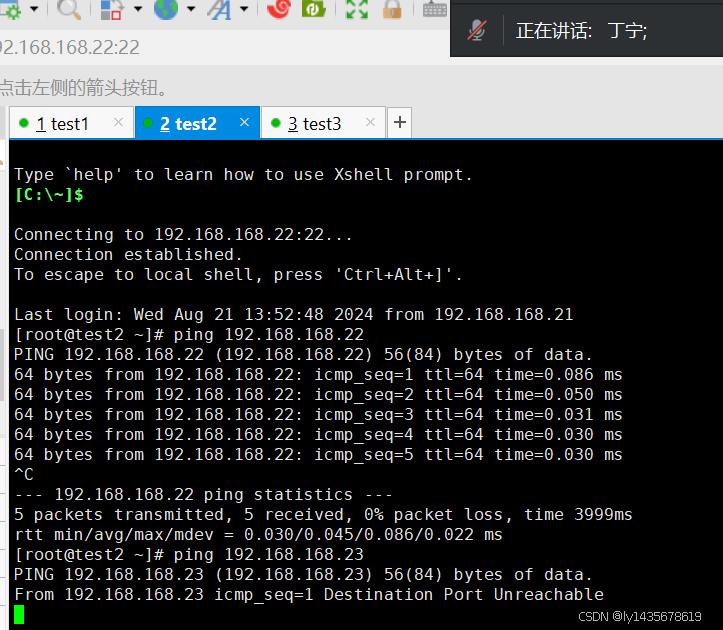Switch to the test3 session tab
This screenshot has height=630, width=723.
314,123
